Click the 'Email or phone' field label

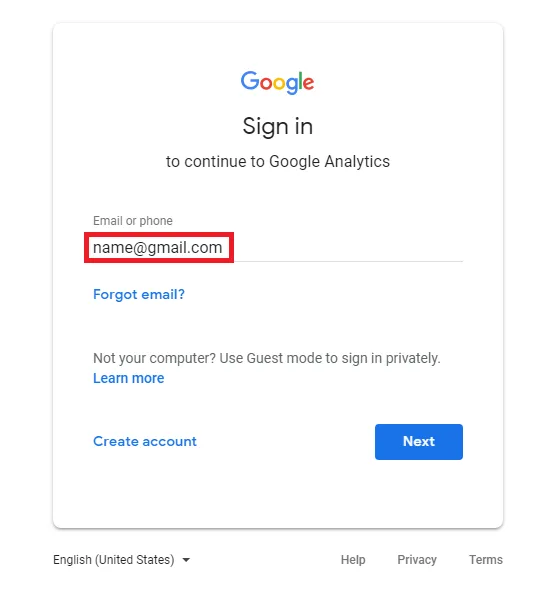tap(133, 221)
